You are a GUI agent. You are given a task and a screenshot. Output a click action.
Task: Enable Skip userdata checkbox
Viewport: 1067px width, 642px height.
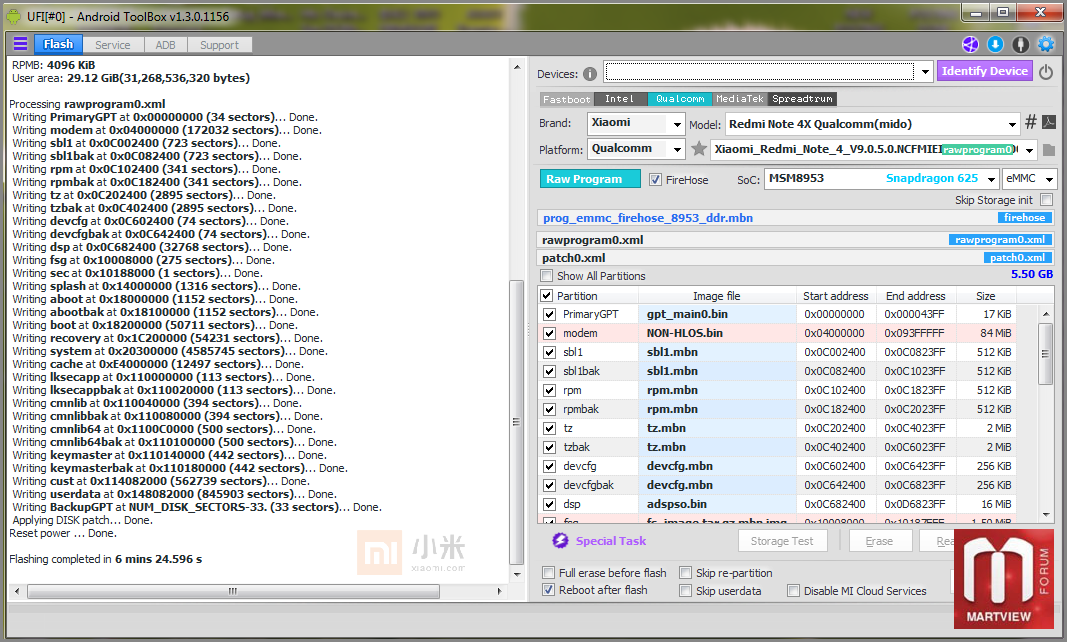[x=686, y=590]
